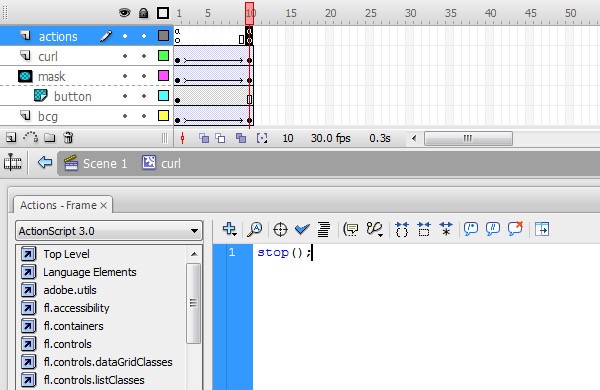Go back with the blue arrow
600x390 pixels.
(45, 163)
